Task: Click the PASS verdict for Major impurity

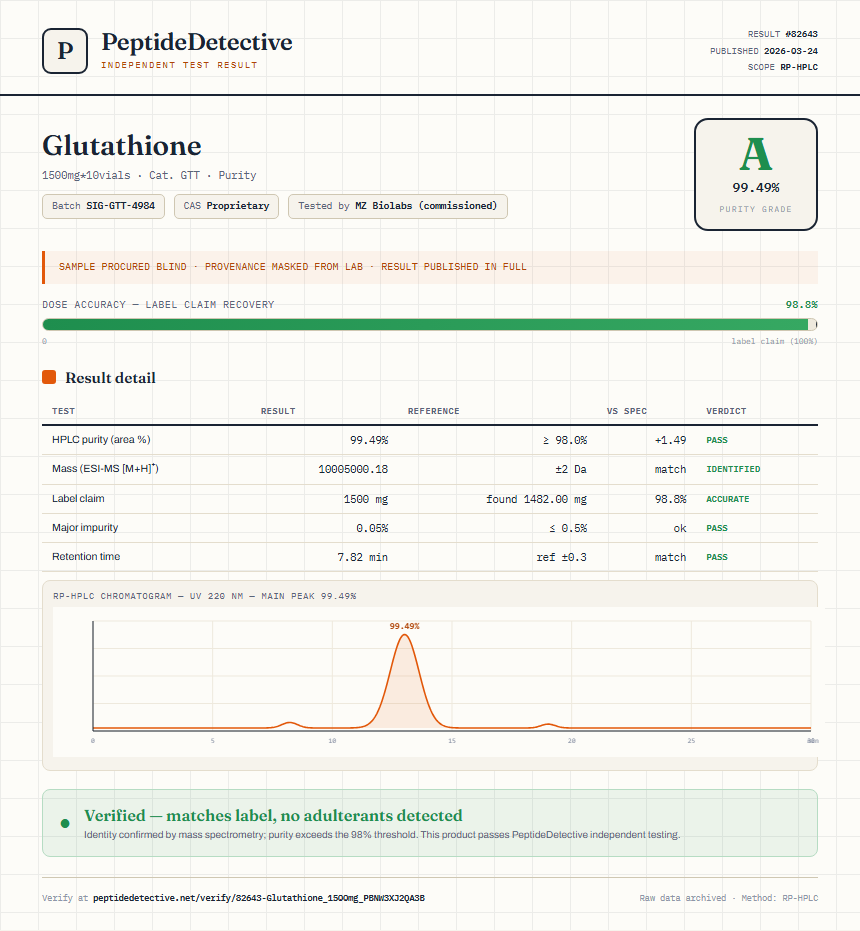Action: coord(717,528)
